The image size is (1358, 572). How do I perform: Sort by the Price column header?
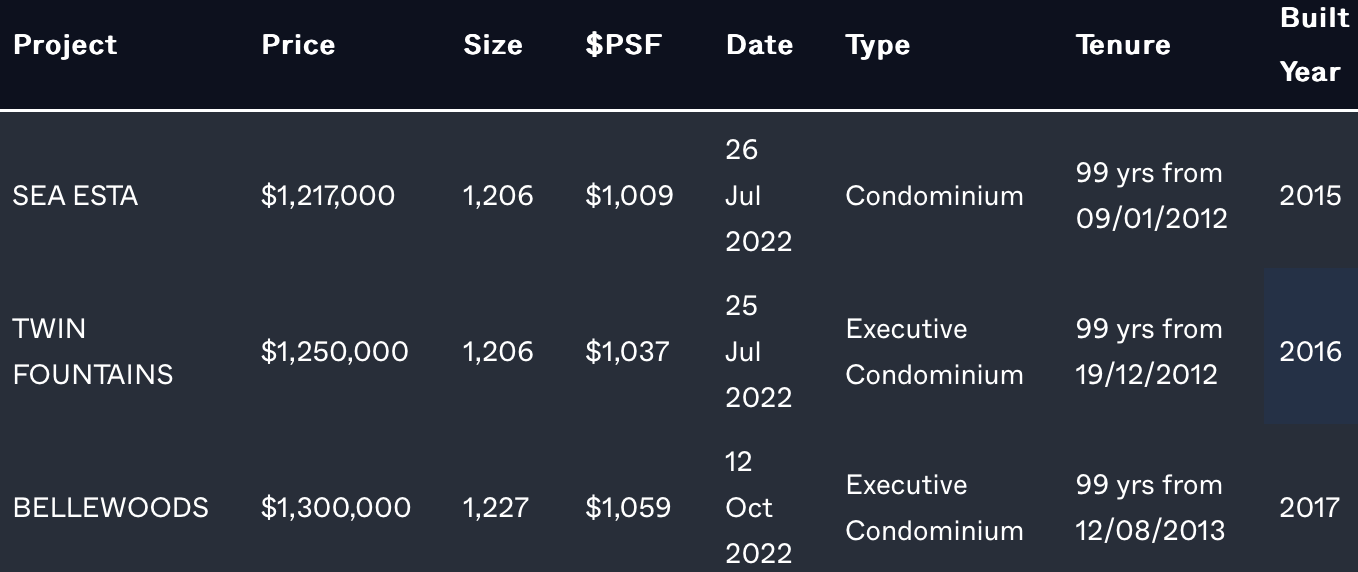pos(298,45)
